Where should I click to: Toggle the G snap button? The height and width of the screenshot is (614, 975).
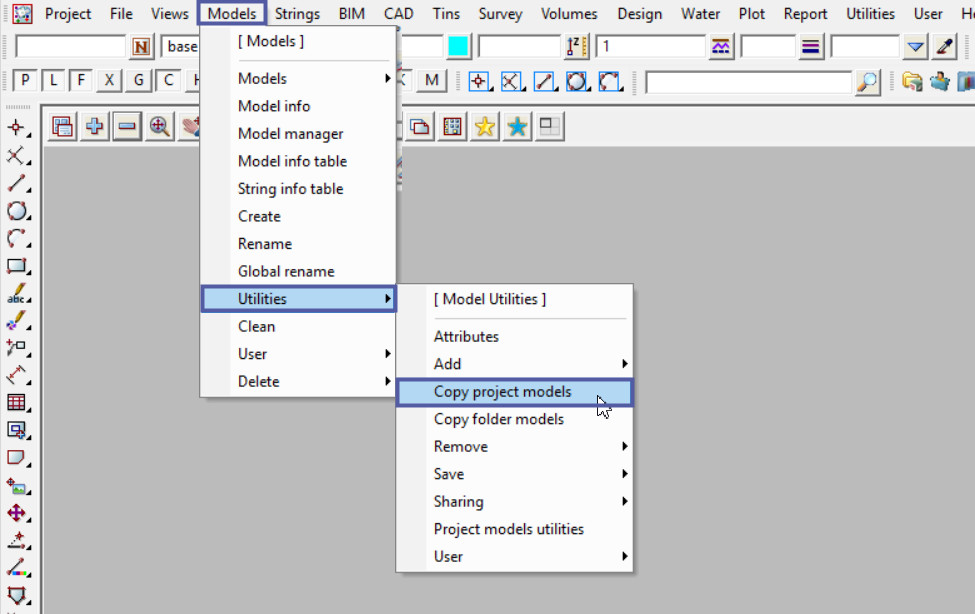pos(138,81)
